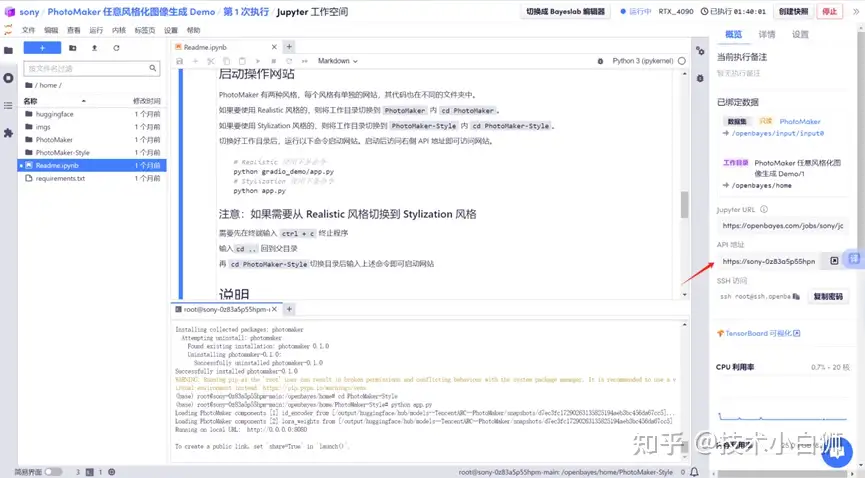Open the Markdown cell type dropdown

(x=338, y=61)
